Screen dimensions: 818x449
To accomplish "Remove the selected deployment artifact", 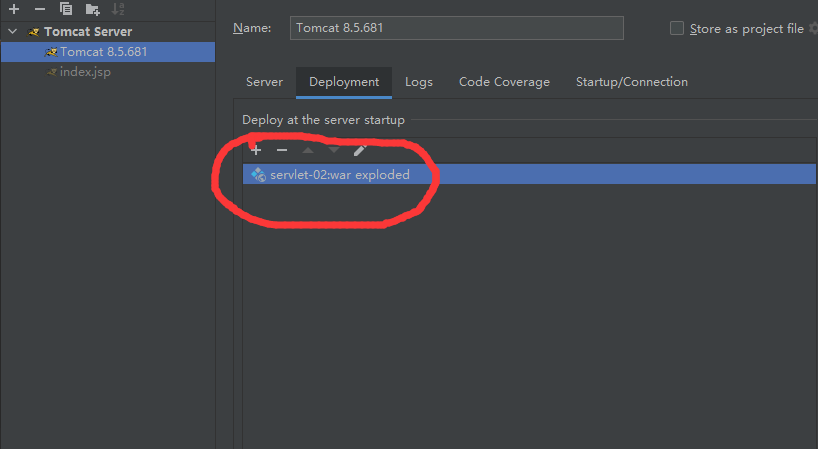I will click(x=282, y=150).
